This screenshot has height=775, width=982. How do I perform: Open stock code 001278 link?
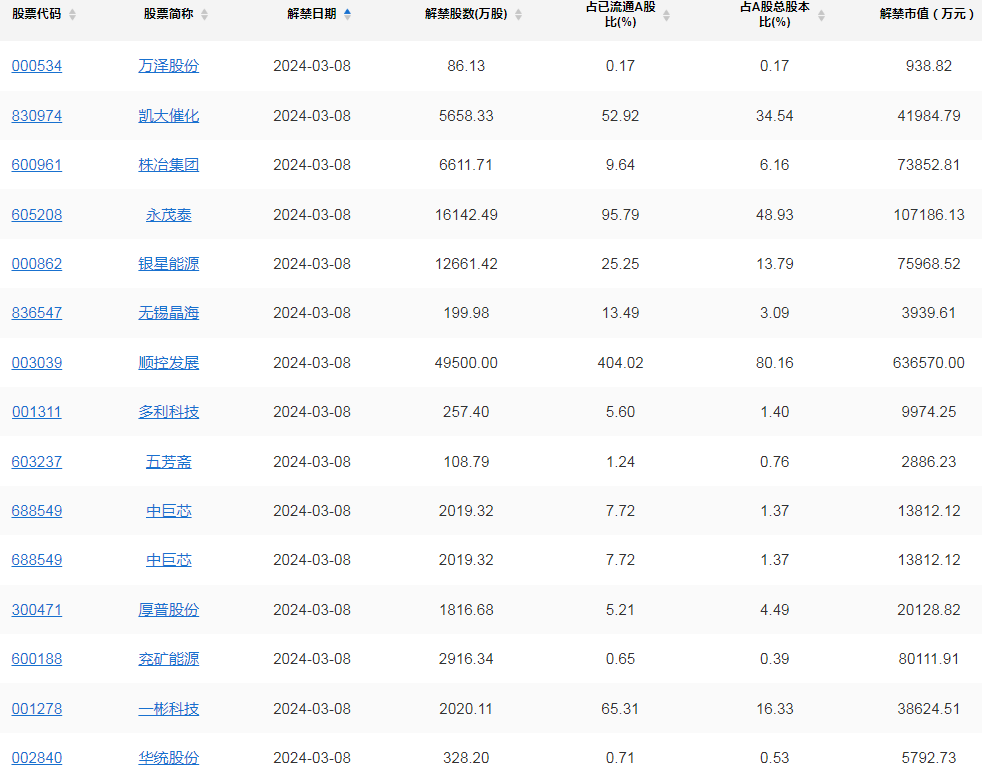tap(37, 709)
